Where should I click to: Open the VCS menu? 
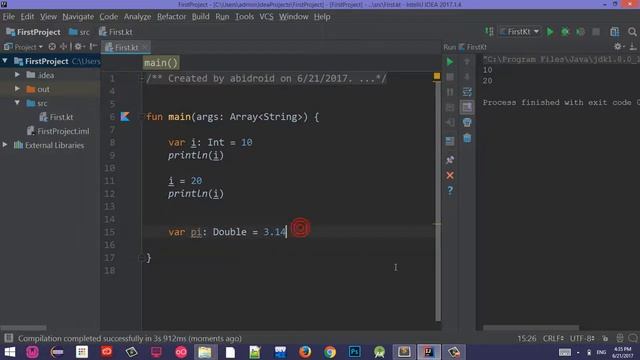[x=266, y=17]
